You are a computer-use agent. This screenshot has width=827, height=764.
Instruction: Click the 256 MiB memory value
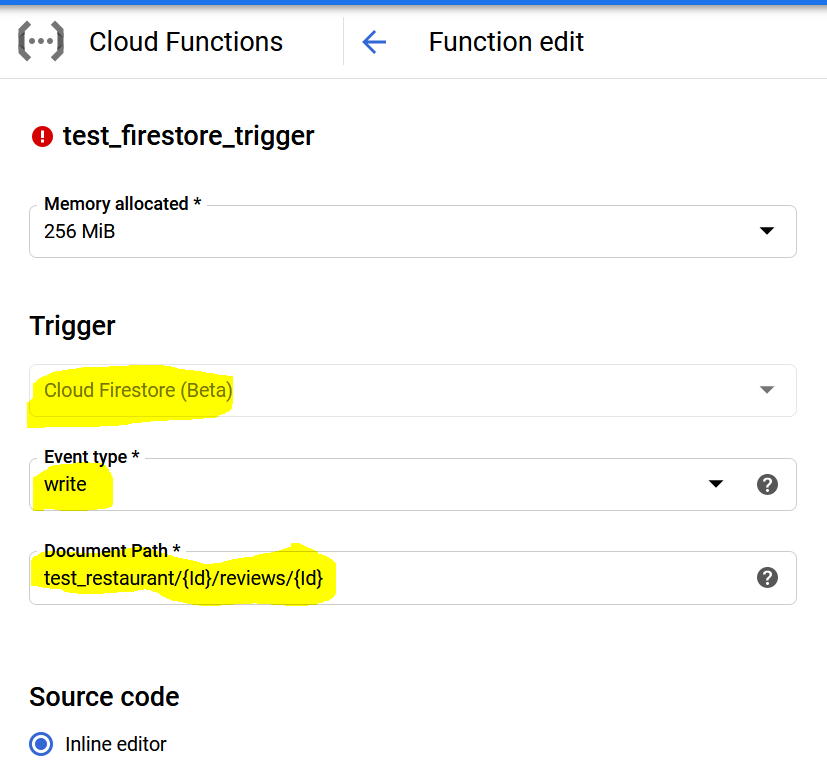(80, 231)
